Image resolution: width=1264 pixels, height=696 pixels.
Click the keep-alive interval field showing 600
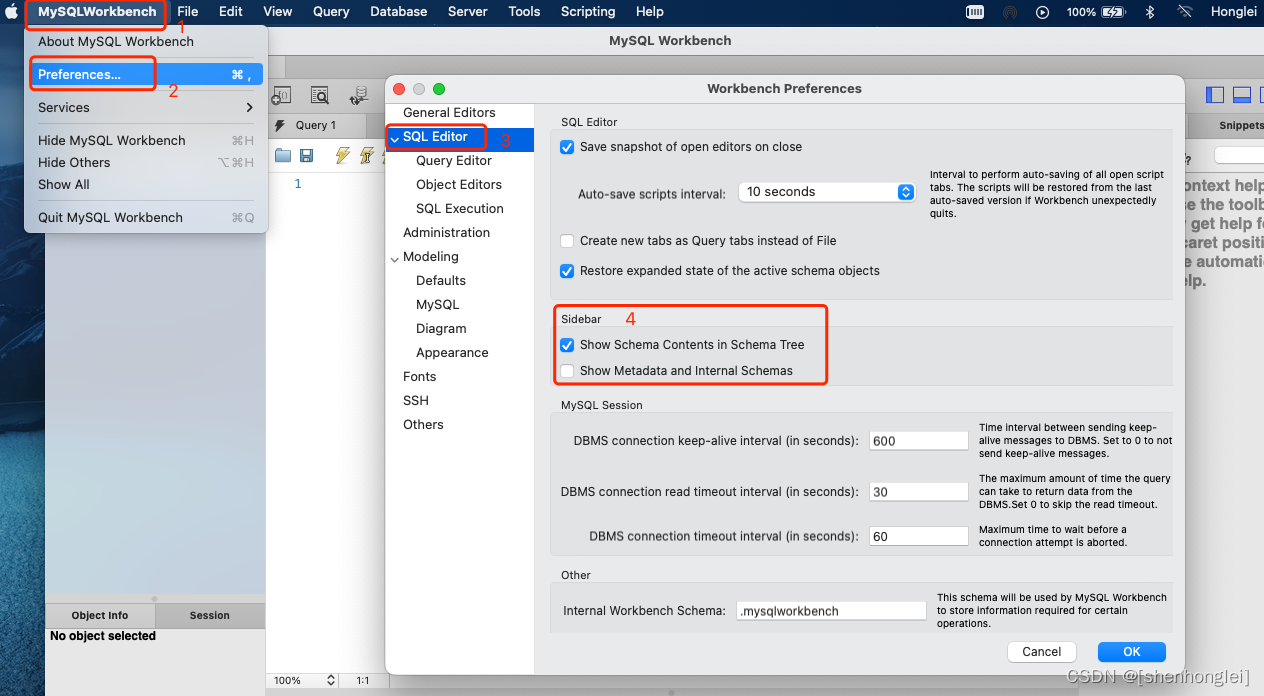(x=918, y=441)
